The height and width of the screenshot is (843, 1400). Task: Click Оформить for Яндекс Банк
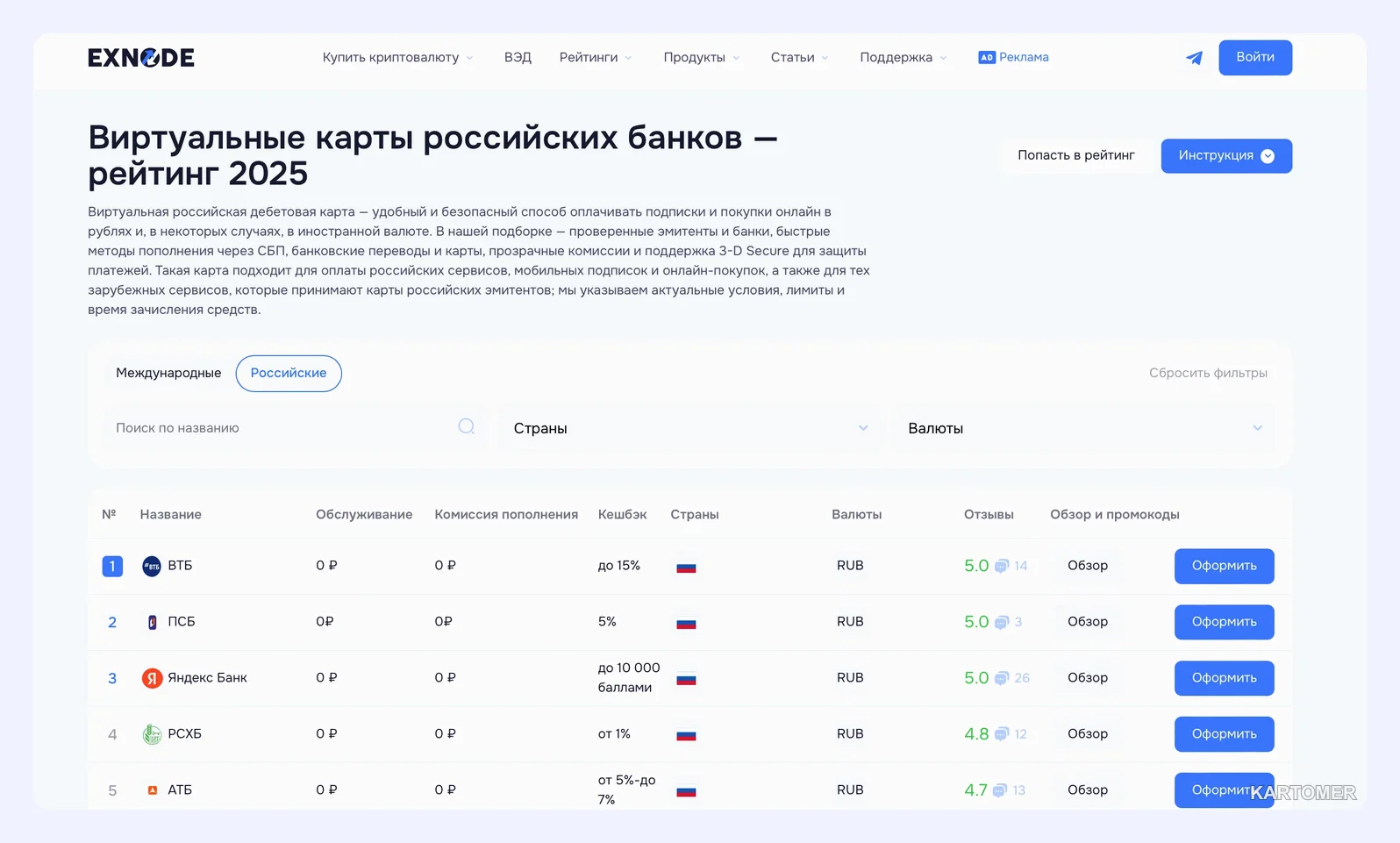(x=1224, y=678)
